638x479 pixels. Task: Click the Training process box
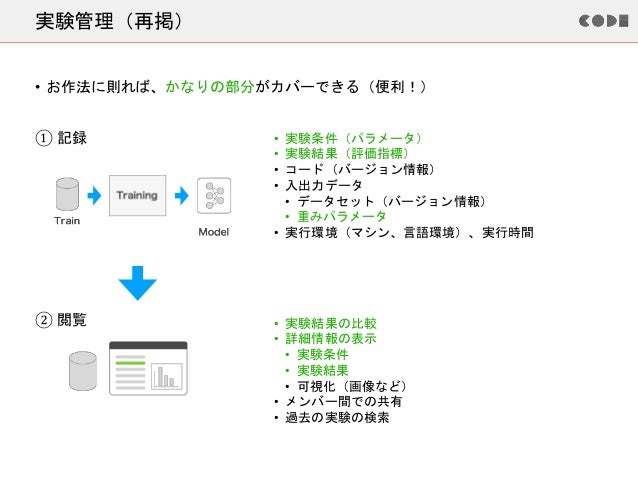(138, 195)
